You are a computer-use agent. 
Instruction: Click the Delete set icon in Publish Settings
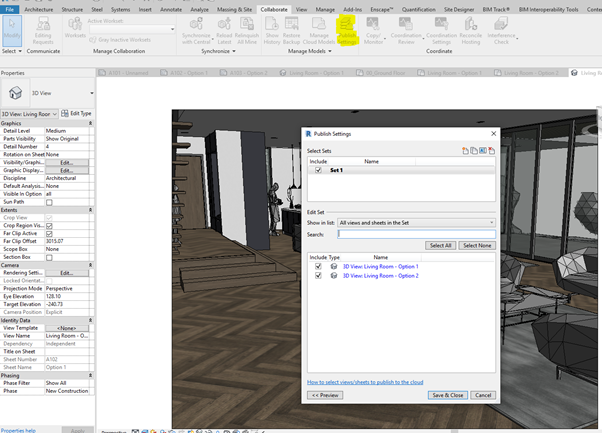492,151
